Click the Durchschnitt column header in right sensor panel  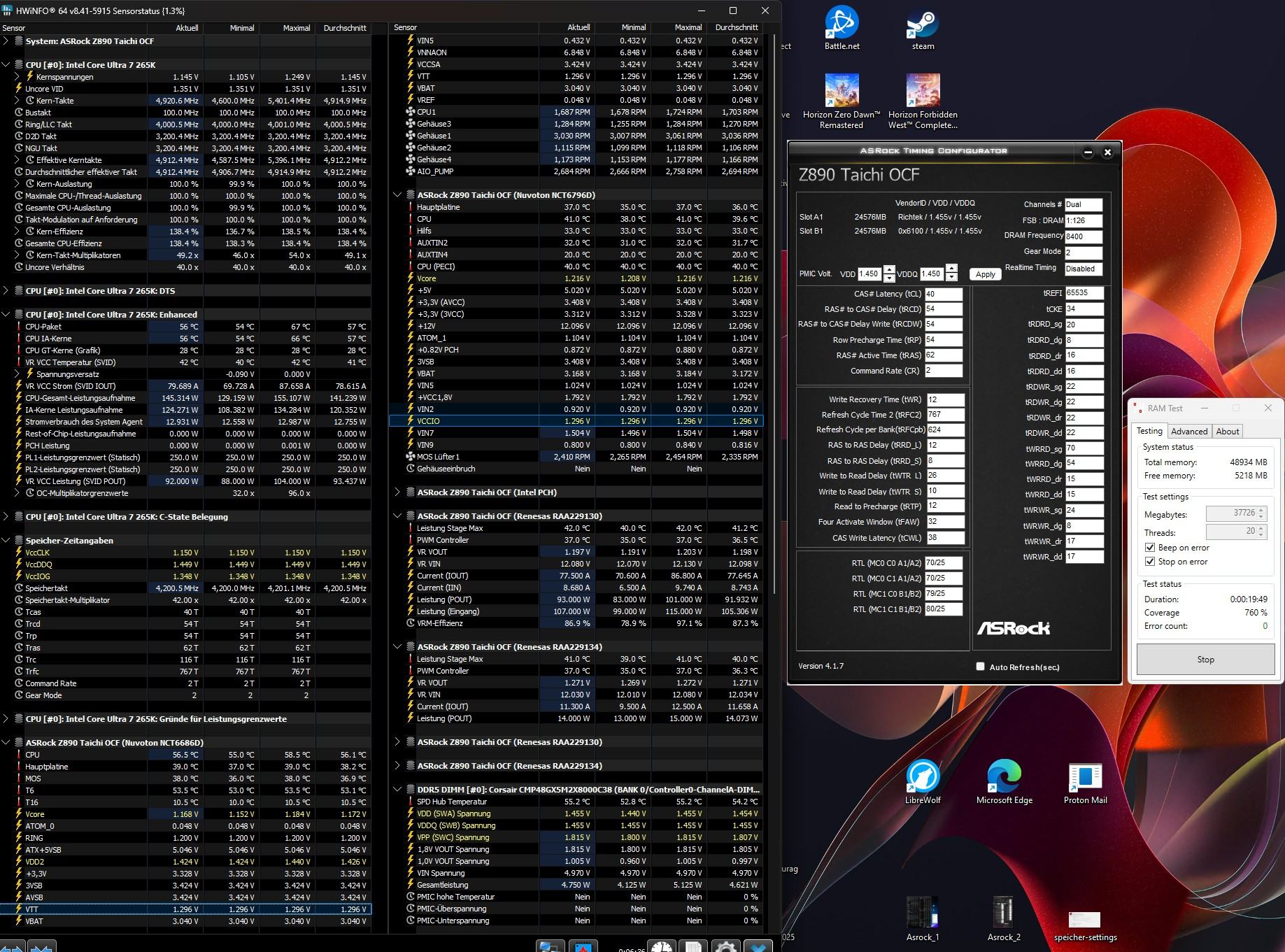tap(734, 27)
